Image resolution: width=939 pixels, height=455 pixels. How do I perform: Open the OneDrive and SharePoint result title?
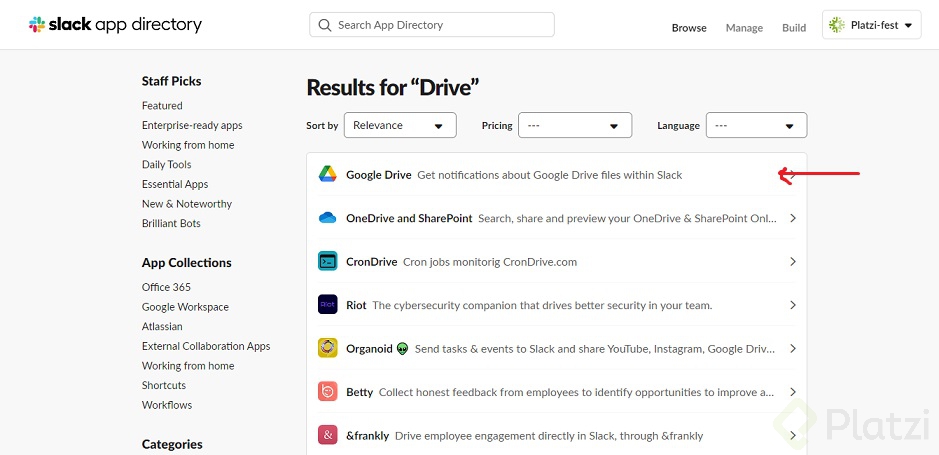[x=409, y=218]
